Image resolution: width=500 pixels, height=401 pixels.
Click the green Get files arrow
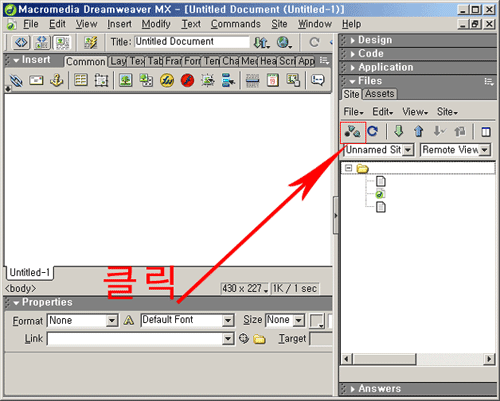tap(399, 131)
